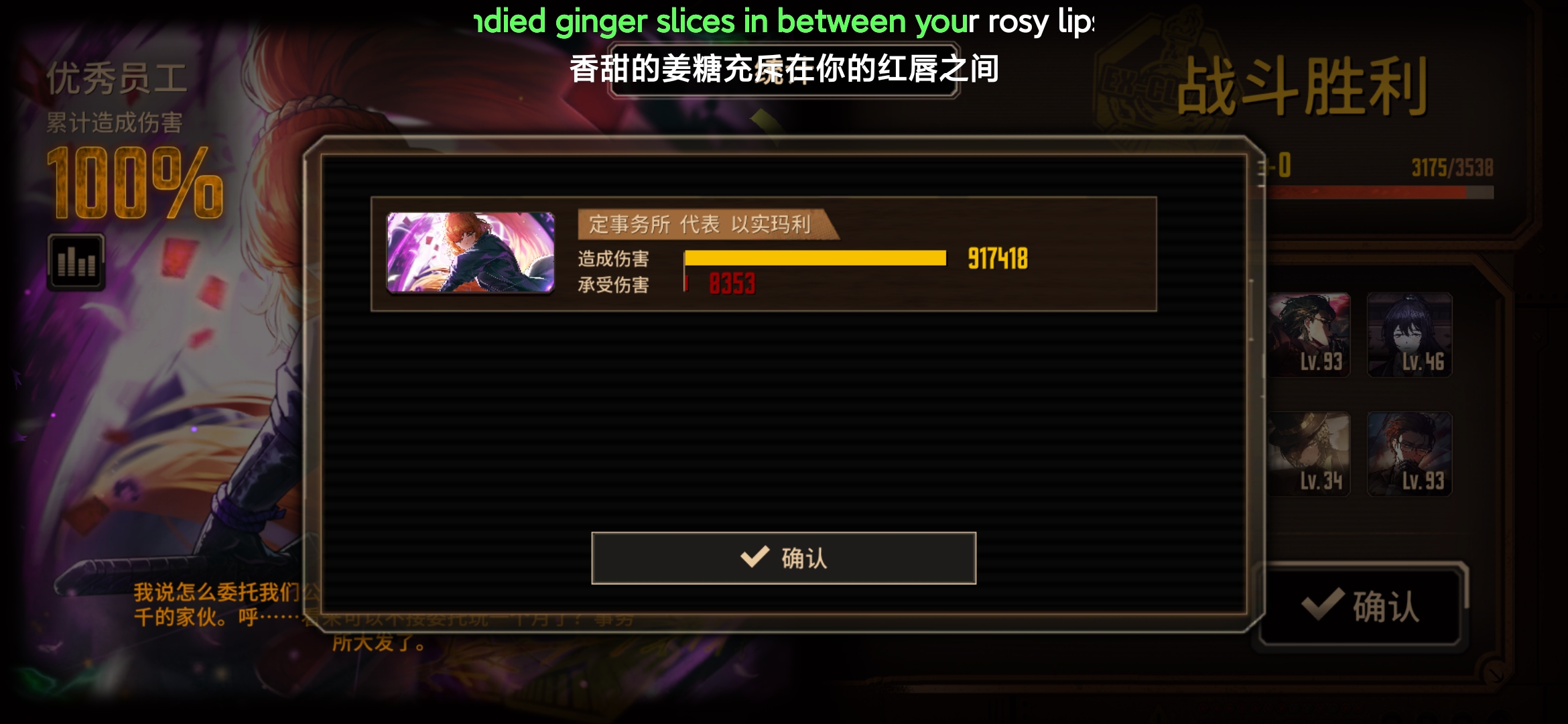Viewport: 1568px width, 724px height.
Task: Select the Lv.93 character portrait in top row
Action: pyautogui.click(x=1309, y=335)
